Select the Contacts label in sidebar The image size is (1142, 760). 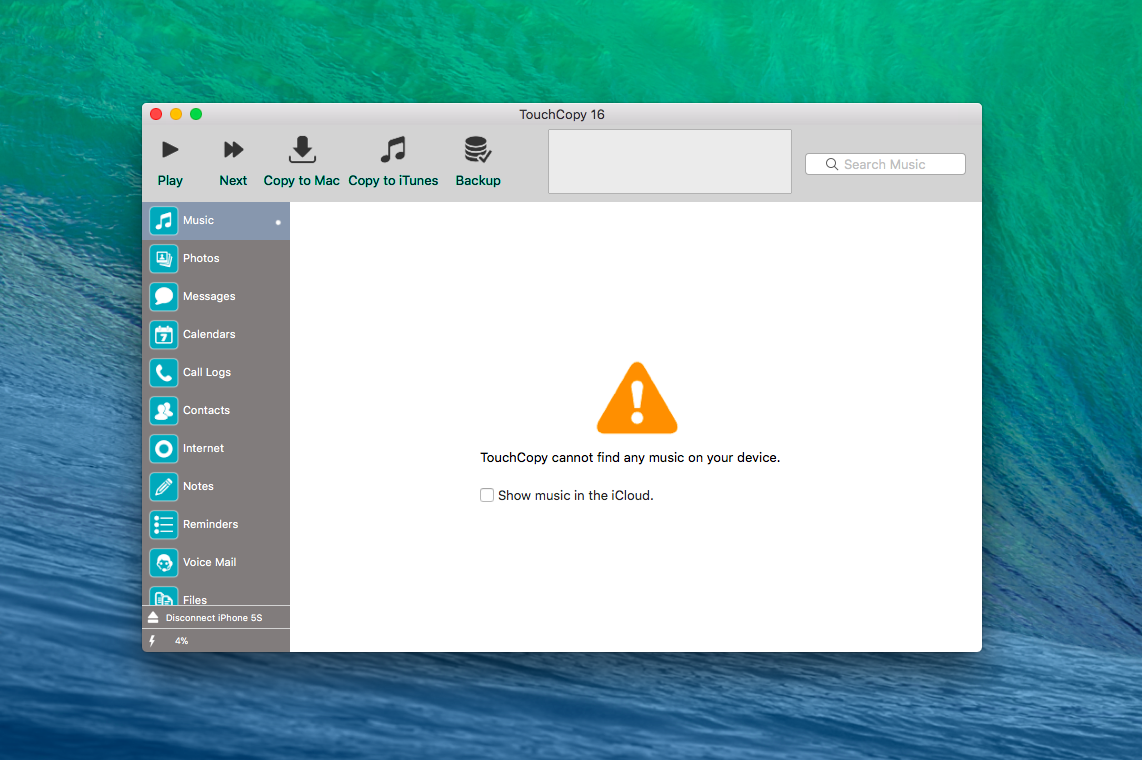(x=206, y=410)
